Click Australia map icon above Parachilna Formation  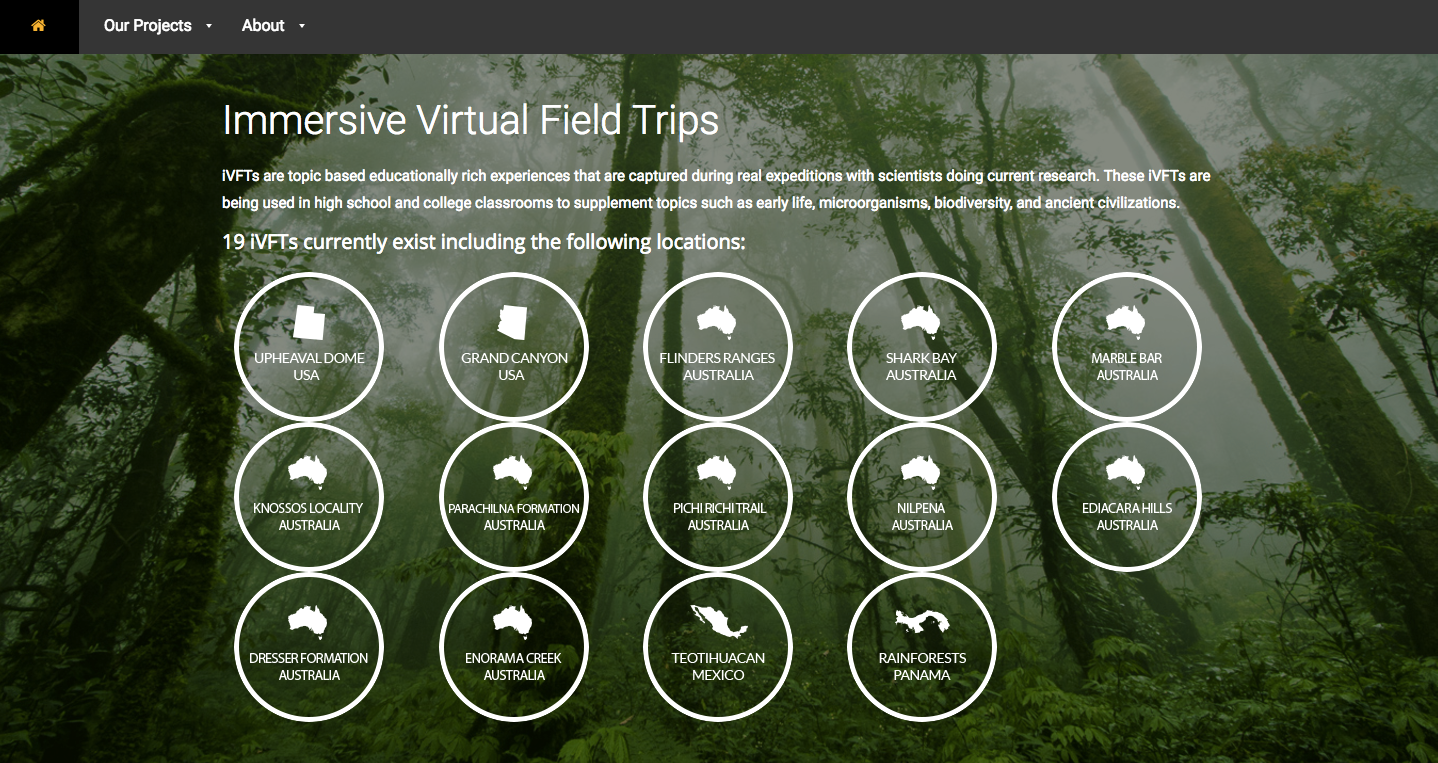pyautogui.click(x=513, y=470)
